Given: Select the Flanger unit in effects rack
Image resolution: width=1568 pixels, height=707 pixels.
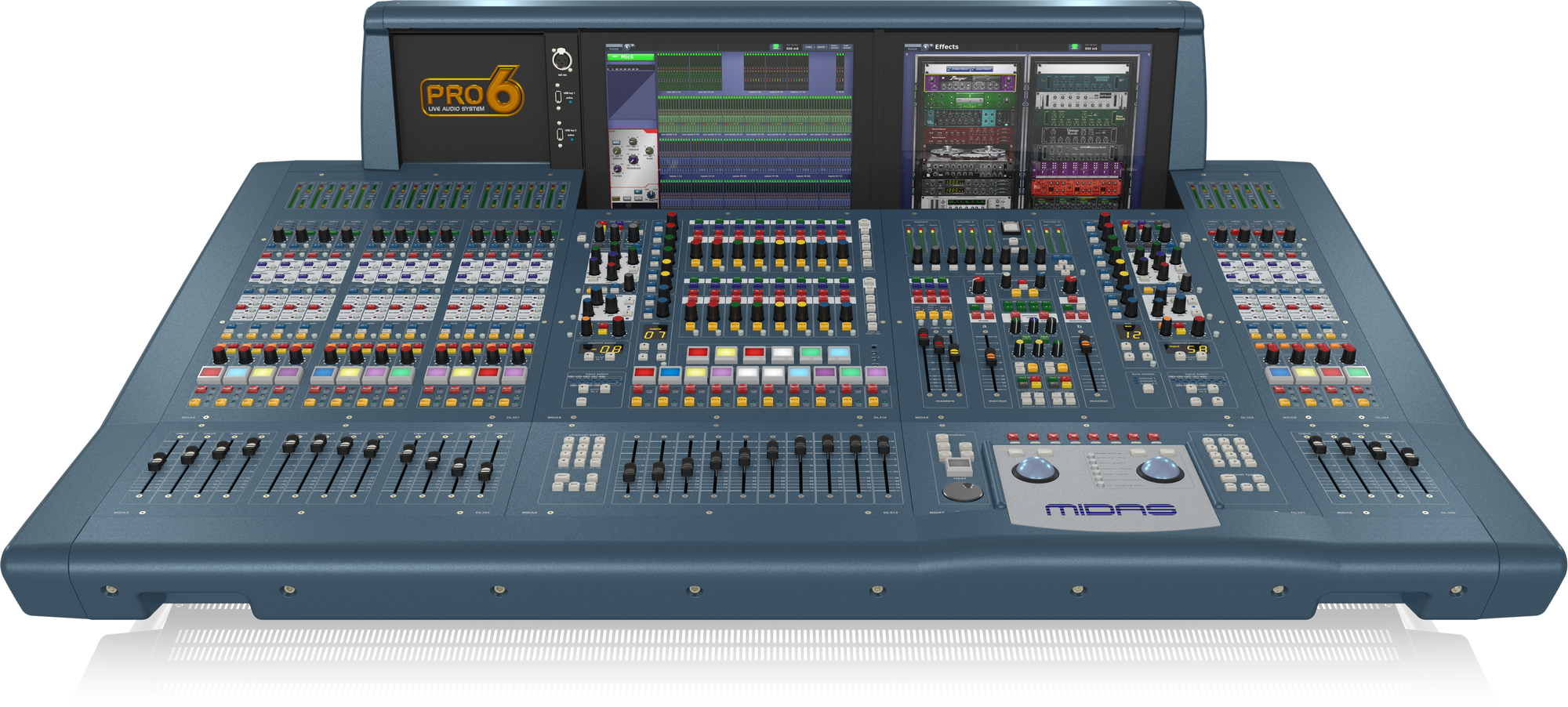Looking at the screenshot, I should tap(969, 82).
